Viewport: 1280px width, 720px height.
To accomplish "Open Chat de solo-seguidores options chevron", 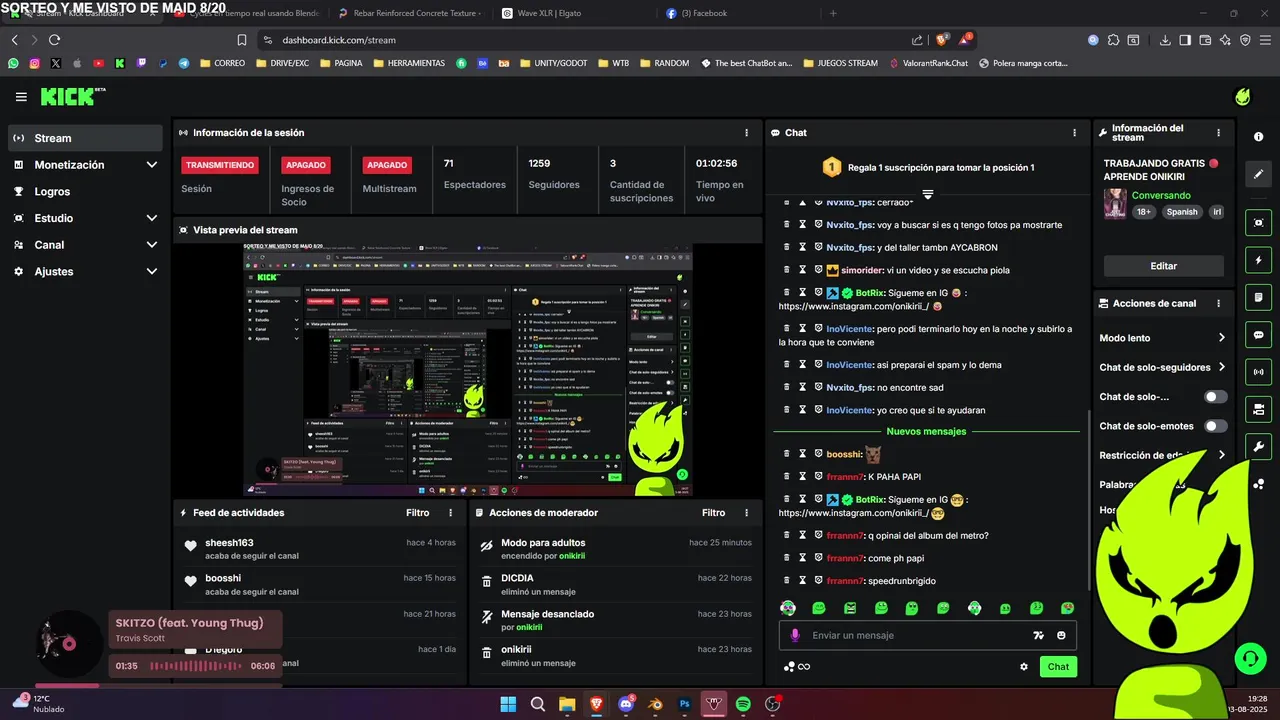I will point(1221,367).
